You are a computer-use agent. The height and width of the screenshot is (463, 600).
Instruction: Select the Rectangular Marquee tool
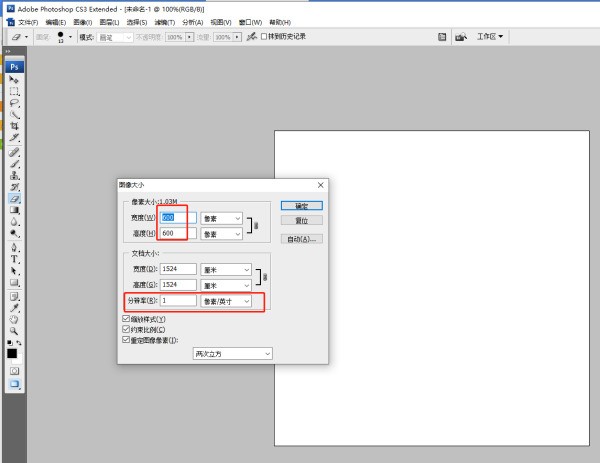(x=14, y=91)
